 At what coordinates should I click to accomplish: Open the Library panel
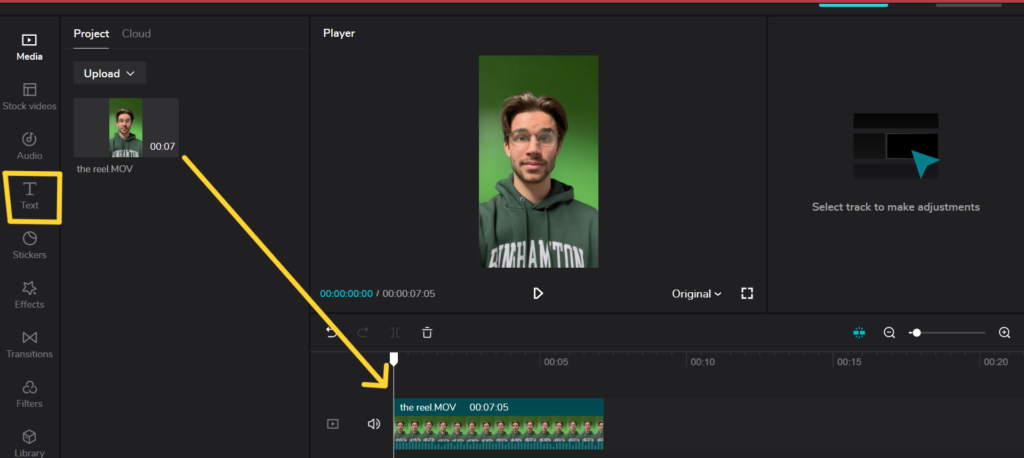(29, 442)
